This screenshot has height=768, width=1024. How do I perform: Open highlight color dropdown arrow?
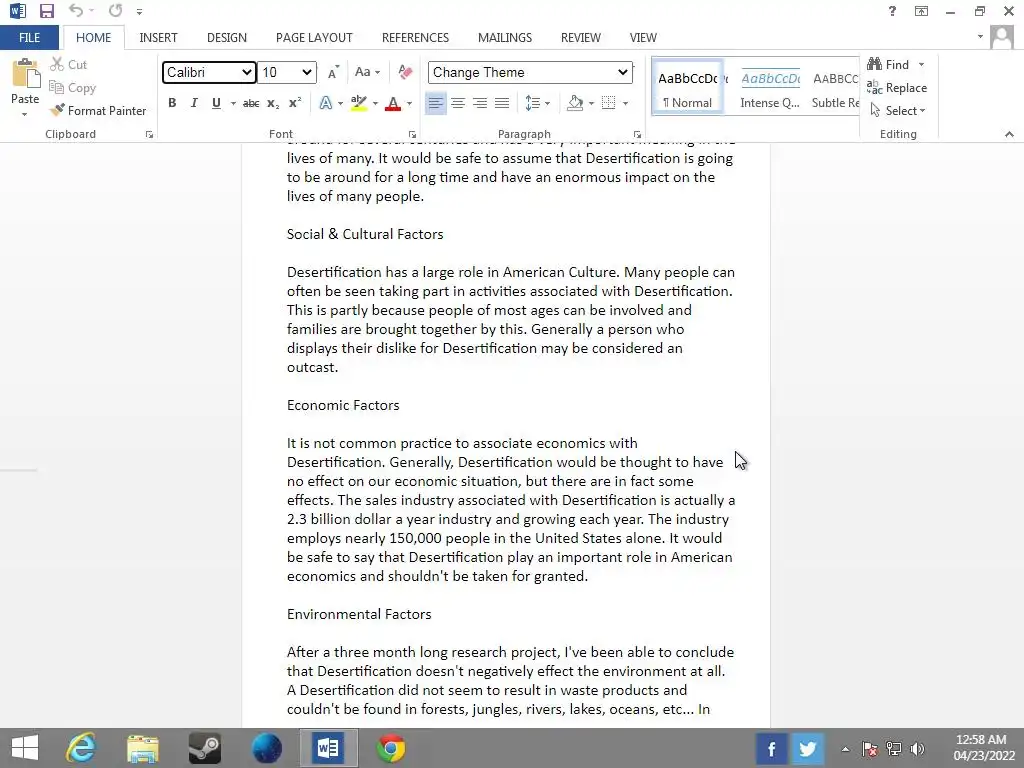click(376, 103)
